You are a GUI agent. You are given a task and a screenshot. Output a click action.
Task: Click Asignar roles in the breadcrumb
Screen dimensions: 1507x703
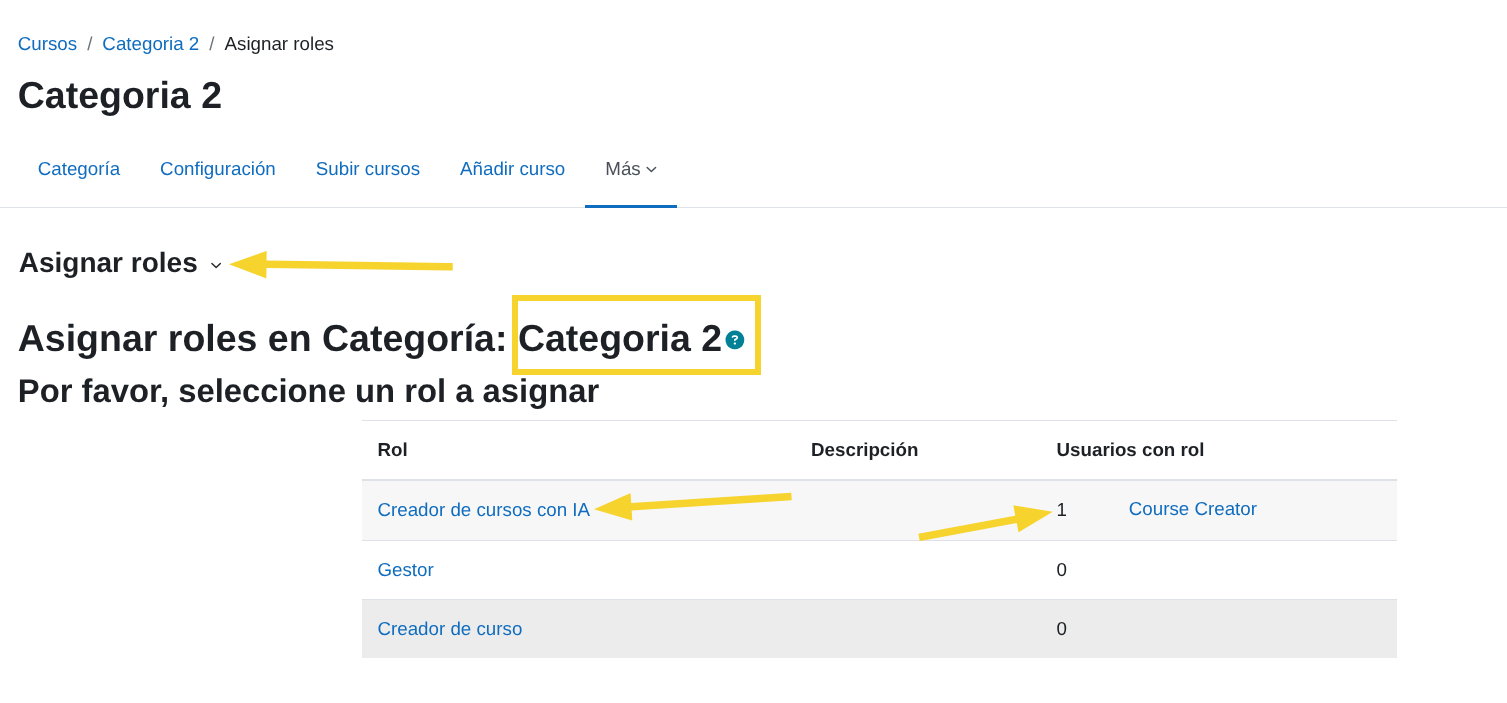point(278,43)
